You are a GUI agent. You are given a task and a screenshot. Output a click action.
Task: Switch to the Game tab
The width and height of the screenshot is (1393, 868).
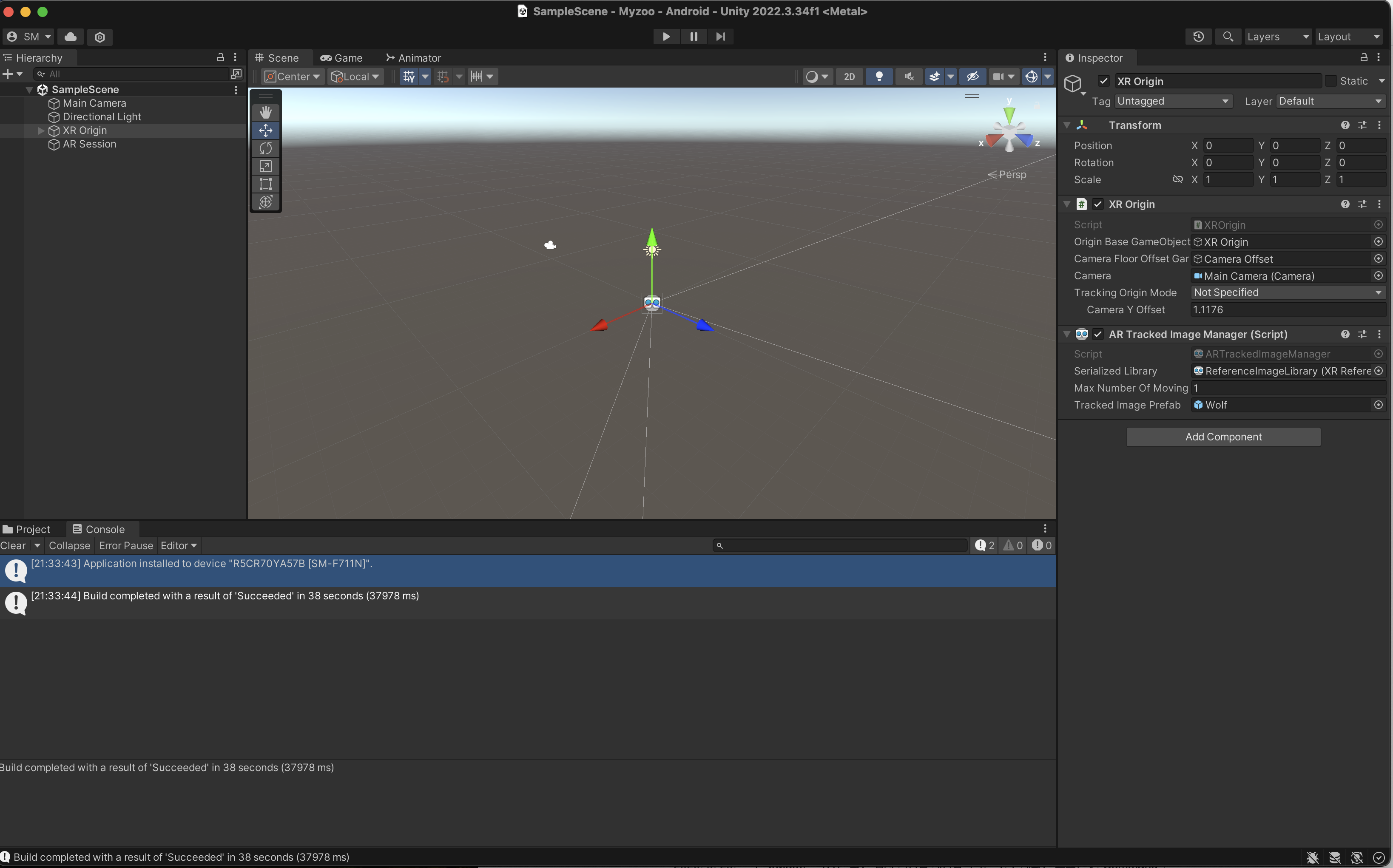341,58
